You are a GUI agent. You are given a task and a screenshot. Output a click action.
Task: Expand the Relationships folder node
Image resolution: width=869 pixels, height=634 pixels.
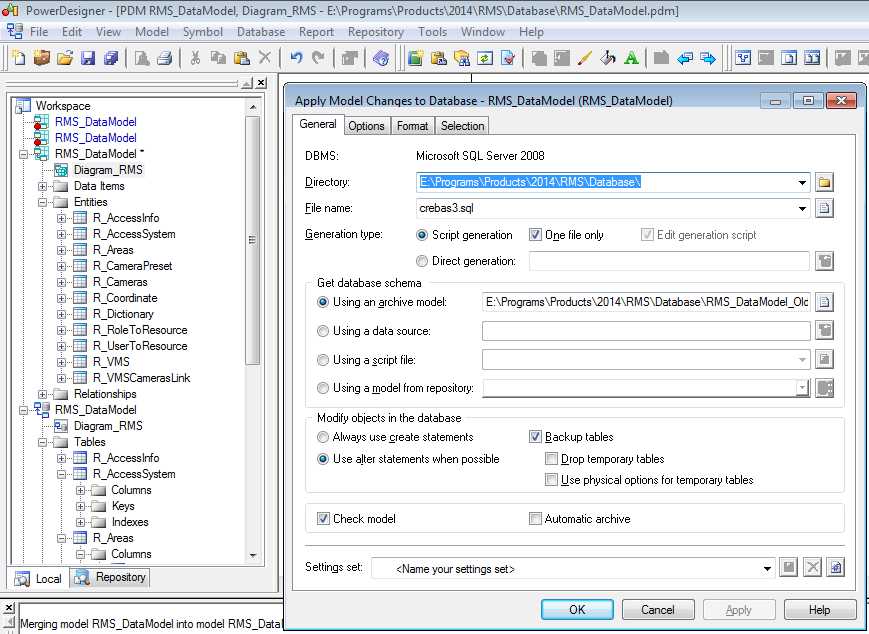42,394
